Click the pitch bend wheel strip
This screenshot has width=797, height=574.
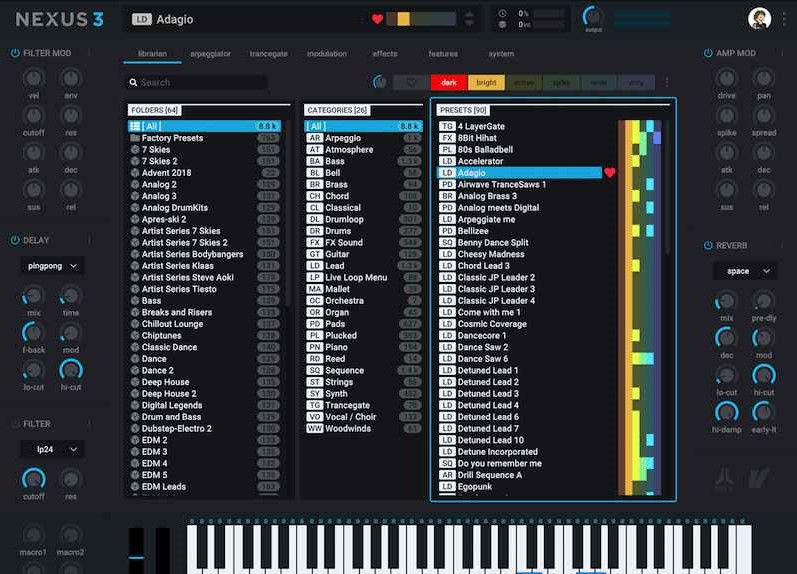tap(136, 551)
